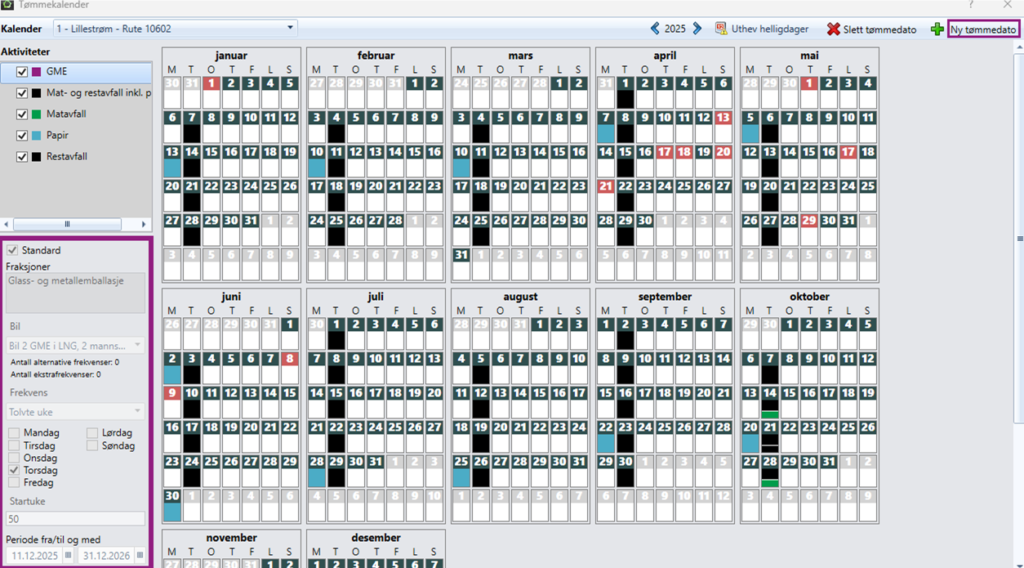Toggle the Standard checkbox
Viewport: 1024px width, 568px height.
[x=12, y=250]
